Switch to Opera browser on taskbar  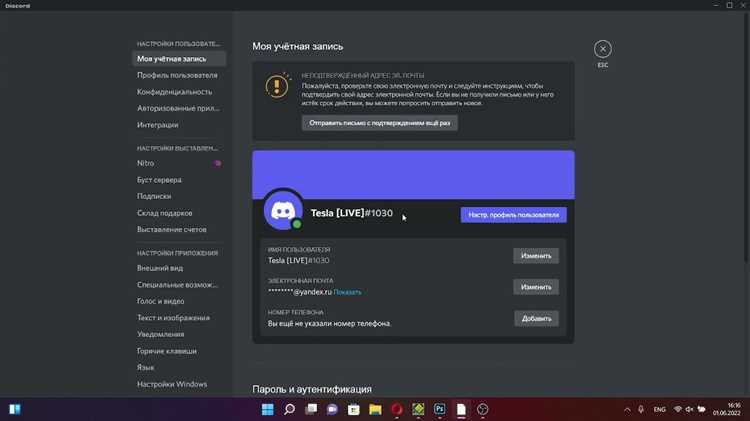point(397,410)
